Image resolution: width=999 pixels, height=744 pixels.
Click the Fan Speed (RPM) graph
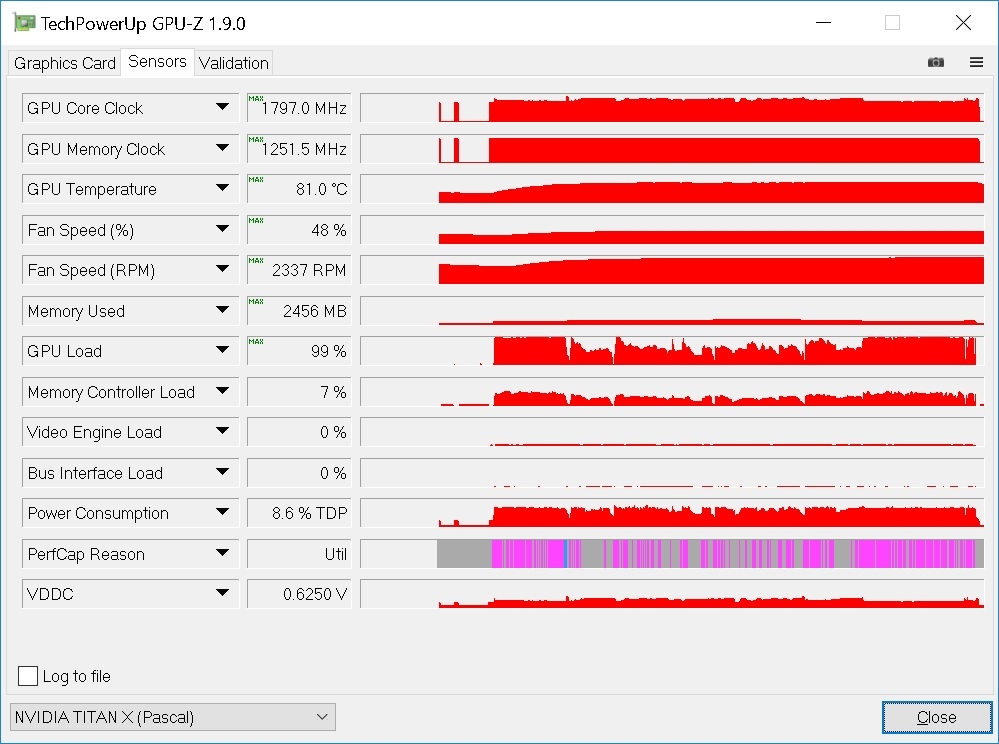(x=672, y=270)
